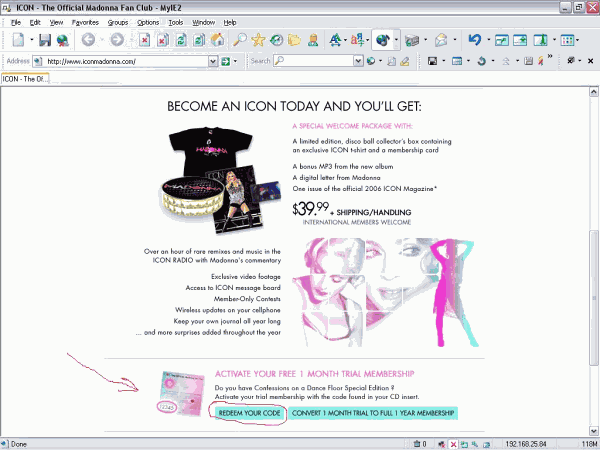Click the History clock-globe icon
Viewport: 600px width, 450px height.
(x=276, y=40)
